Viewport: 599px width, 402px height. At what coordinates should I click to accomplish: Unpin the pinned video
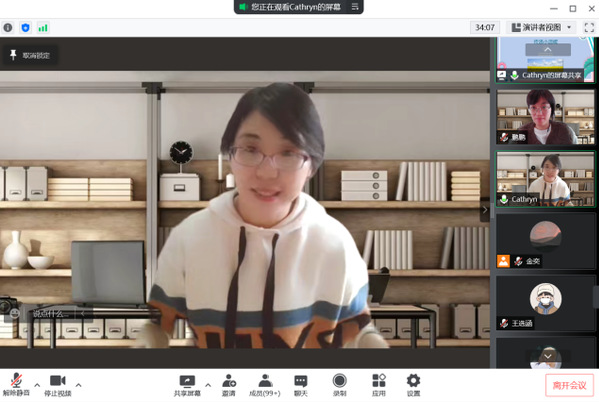[x=30, y=55]
